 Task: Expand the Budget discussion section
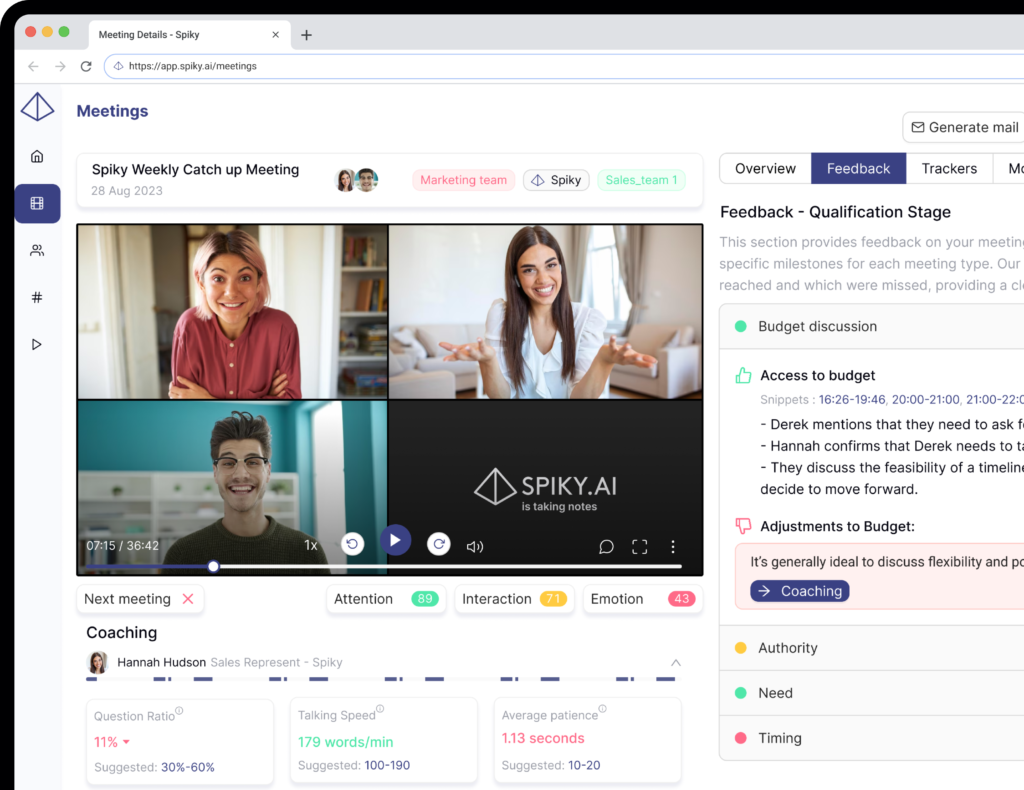point(872,326)
